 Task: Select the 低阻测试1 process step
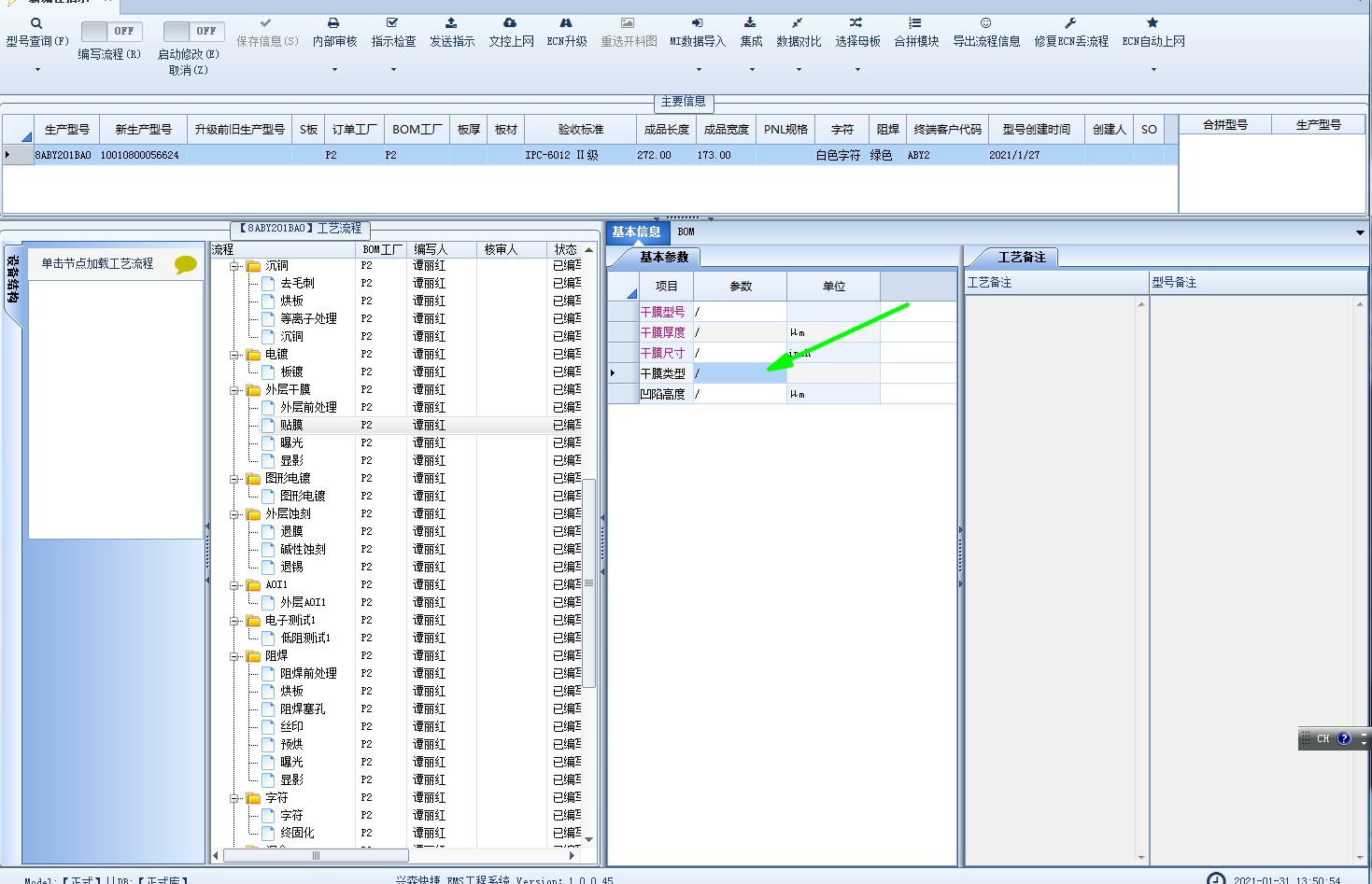[x=305, y=638]
